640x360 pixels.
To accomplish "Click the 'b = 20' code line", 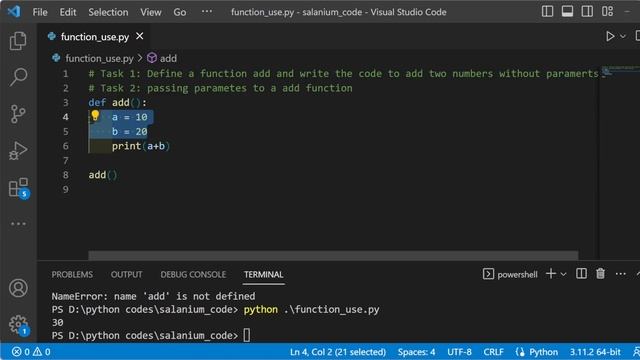I will (129, 131).
